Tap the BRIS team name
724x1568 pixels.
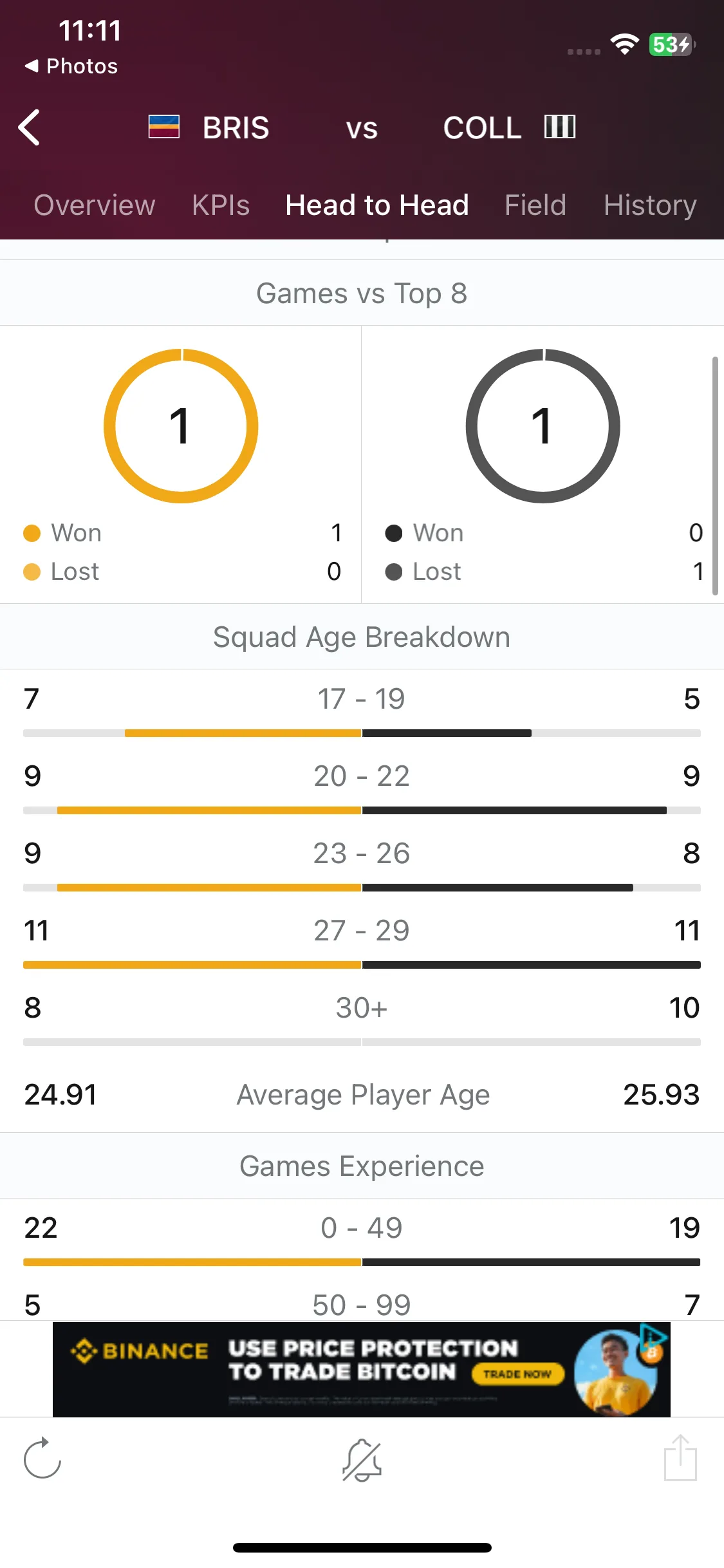point(236,127)
